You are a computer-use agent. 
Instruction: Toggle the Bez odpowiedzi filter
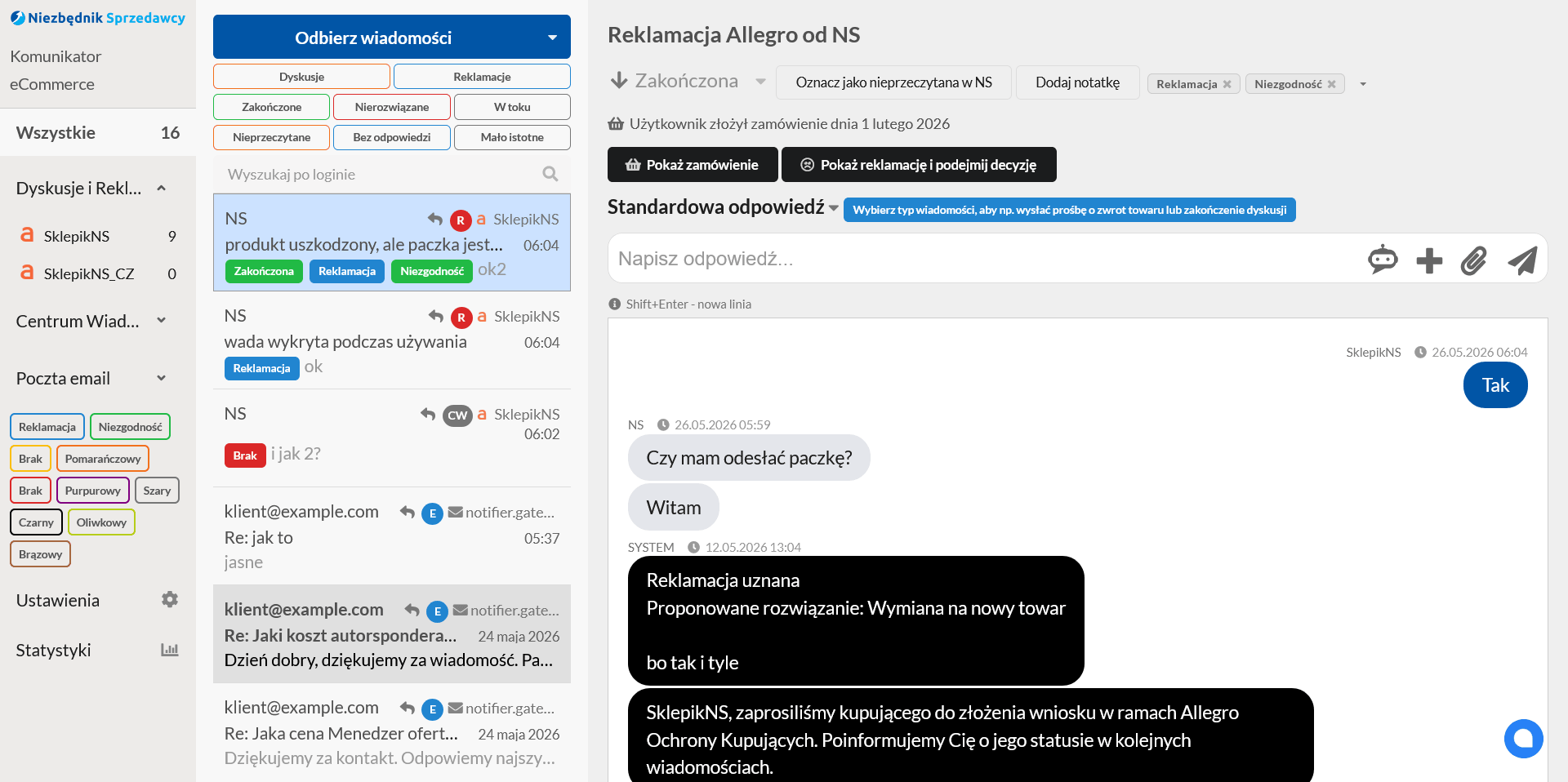coord(392,137)
